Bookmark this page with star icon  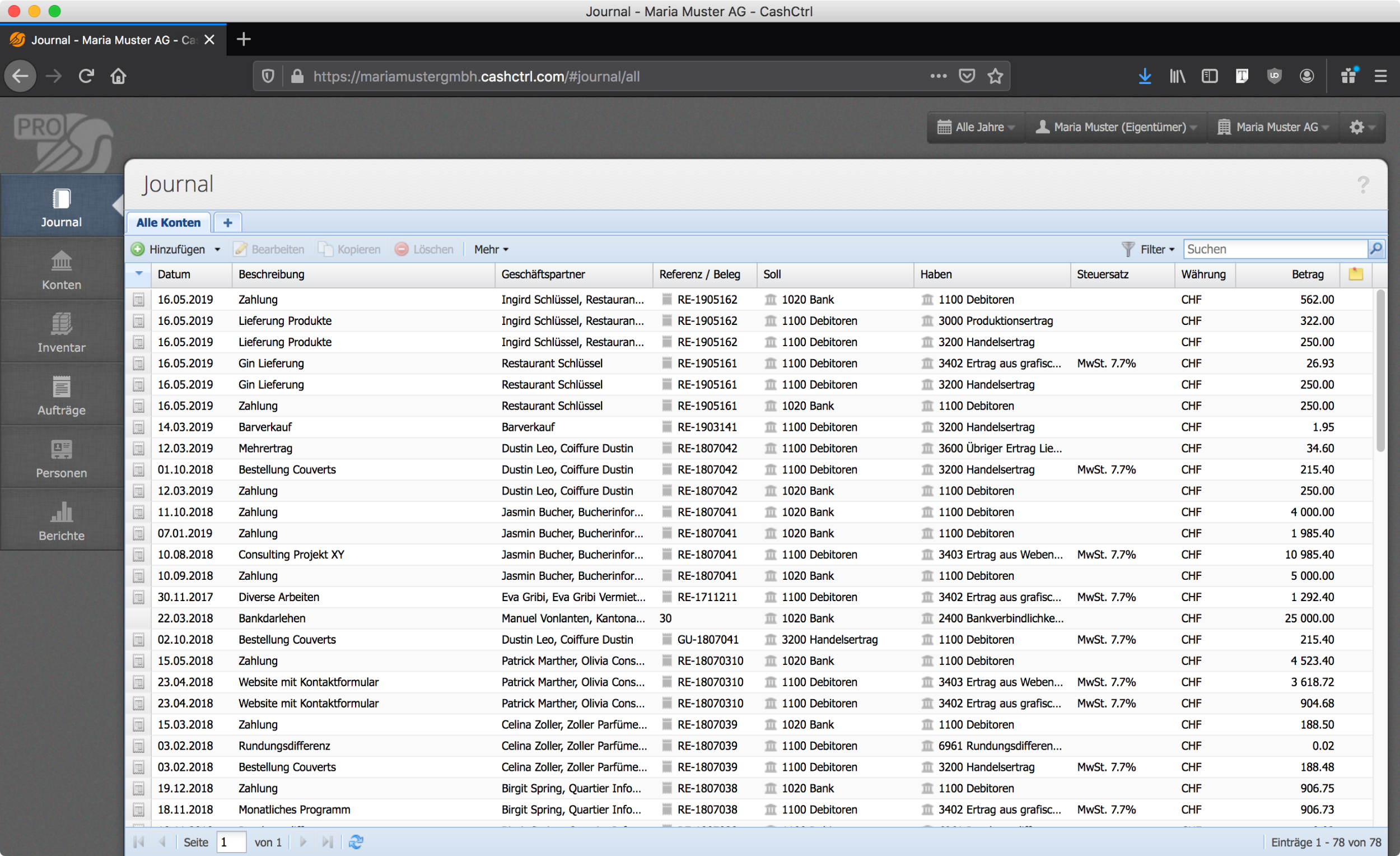(x=996, y=76)
